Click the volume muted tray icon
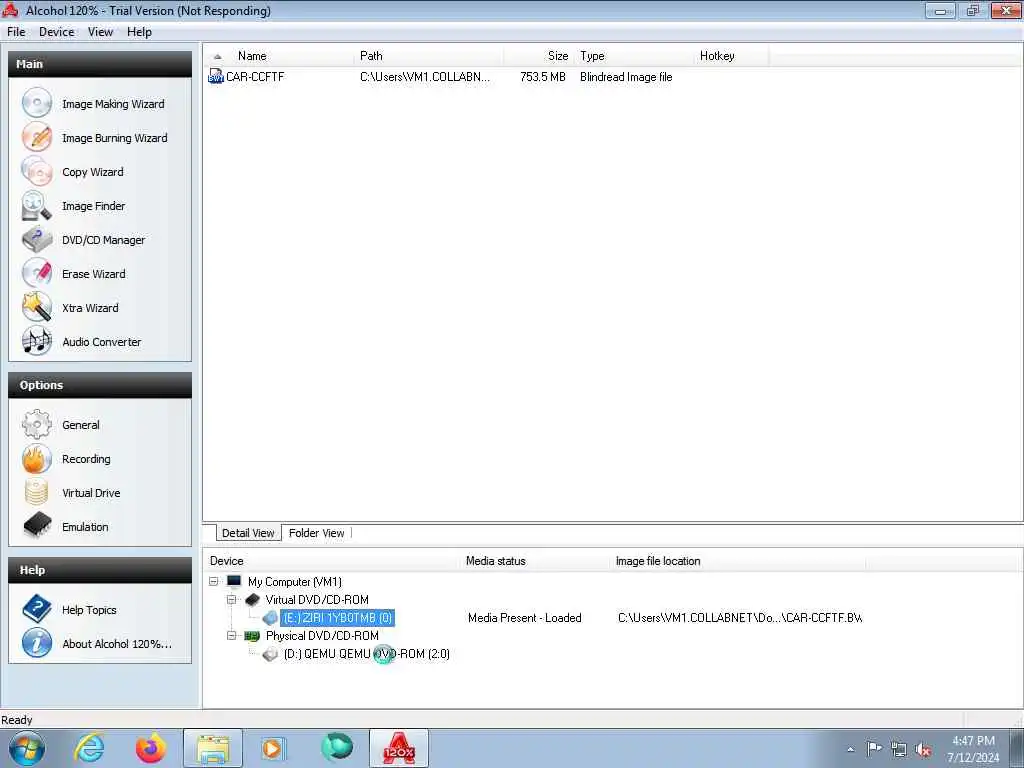1024x768 pixels. point(923,749)
